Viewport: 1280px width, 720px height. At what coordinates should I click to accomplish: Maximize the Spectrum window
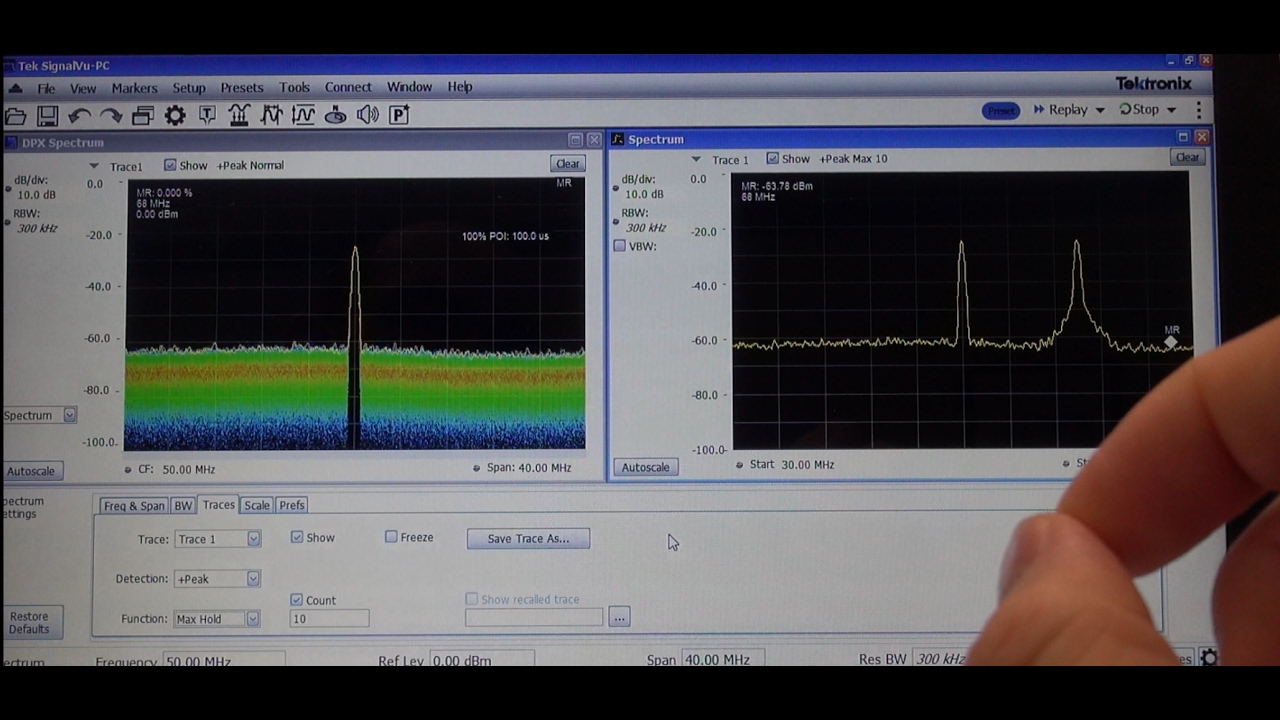1183,137
